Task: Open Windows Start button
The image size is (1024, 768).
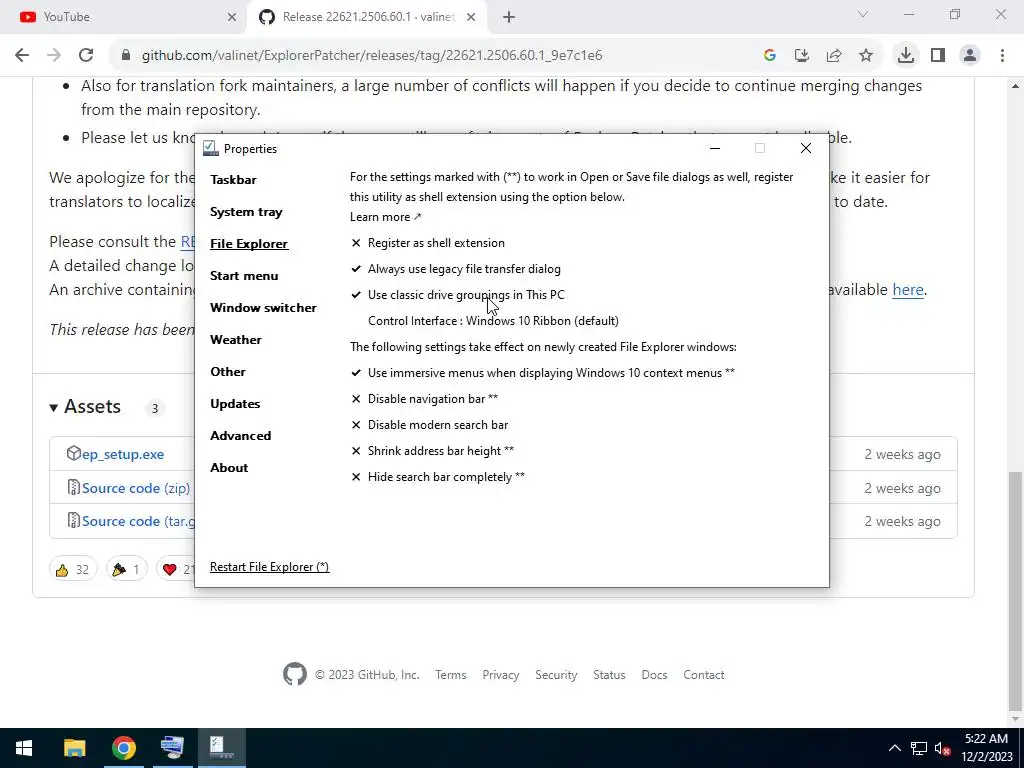Action: point(24,748)
